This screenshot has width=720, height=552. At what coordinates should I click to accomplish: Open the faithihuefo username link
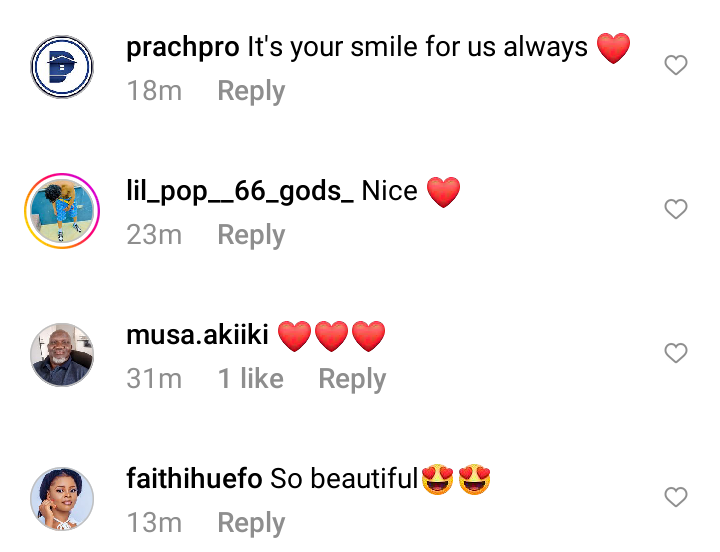[x=194, y=478]
